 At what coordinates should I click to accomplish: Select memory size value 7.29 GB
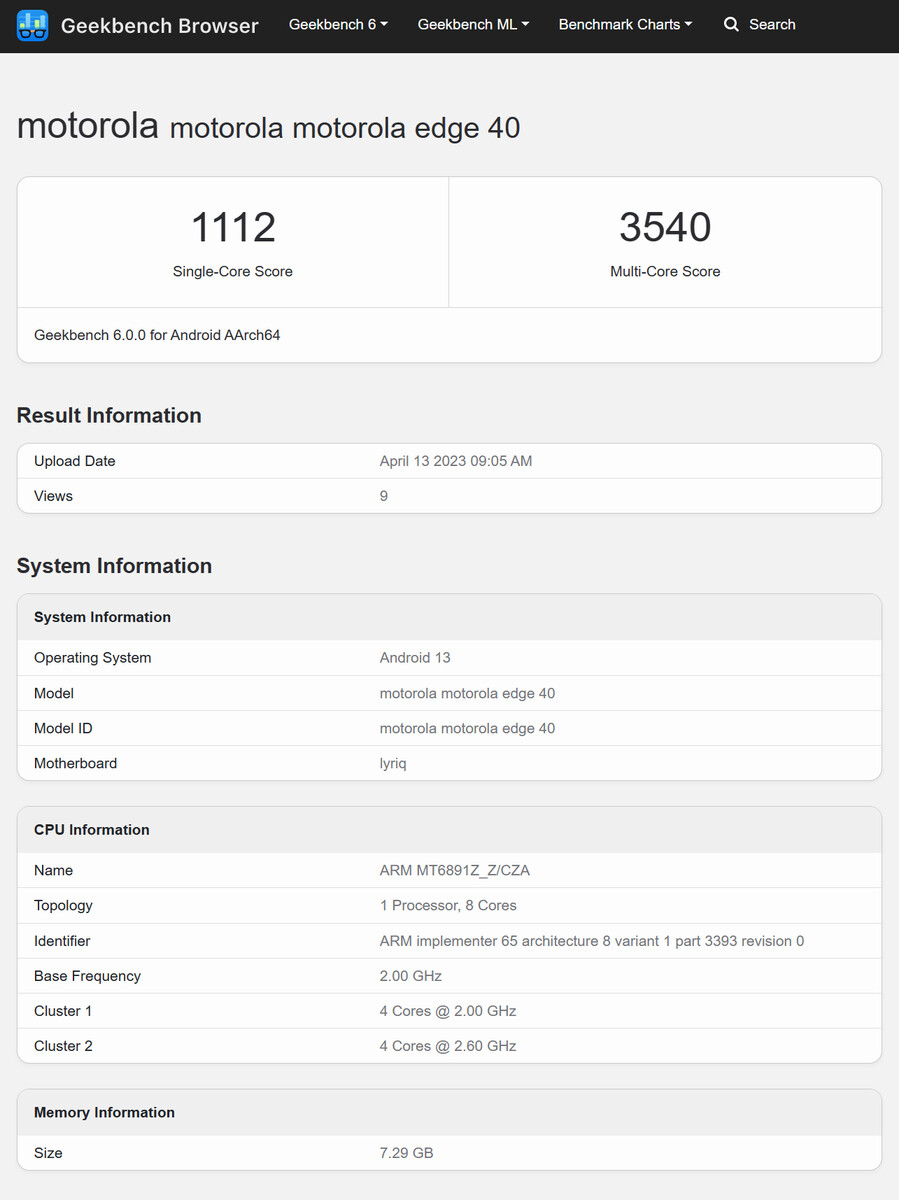407,1153
